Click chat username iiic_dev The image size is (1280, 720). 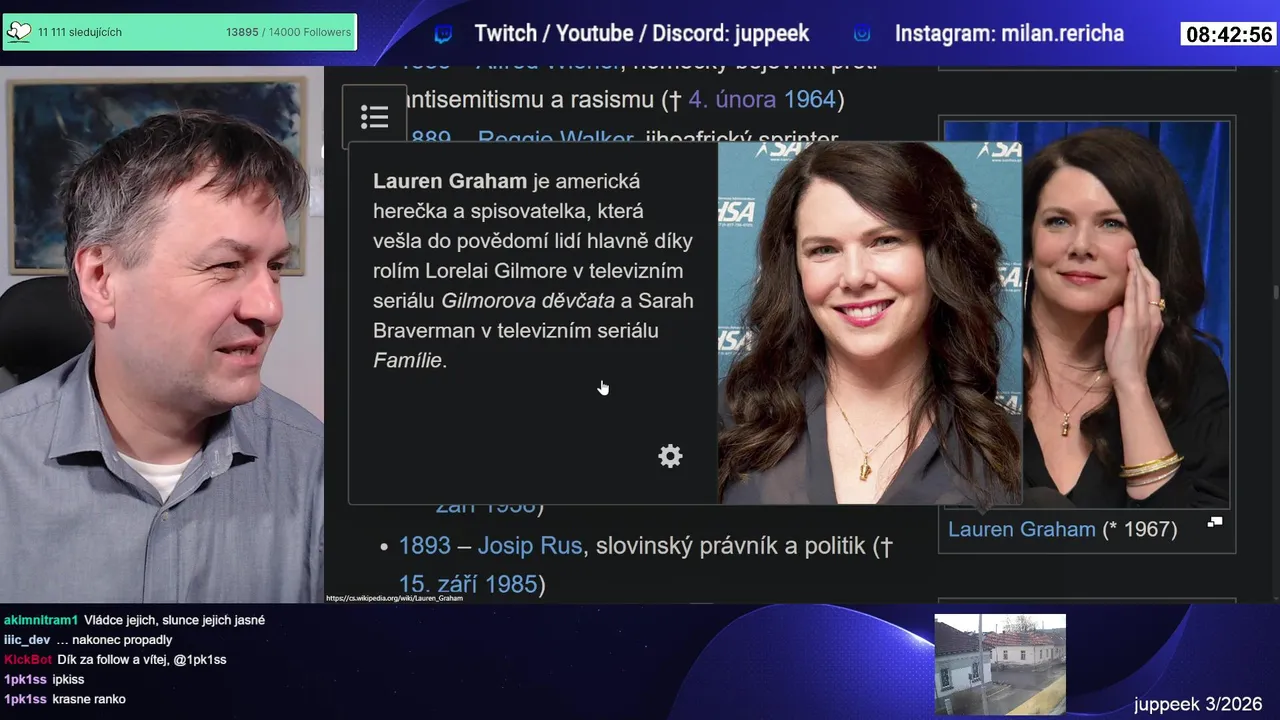click(27, 640)
